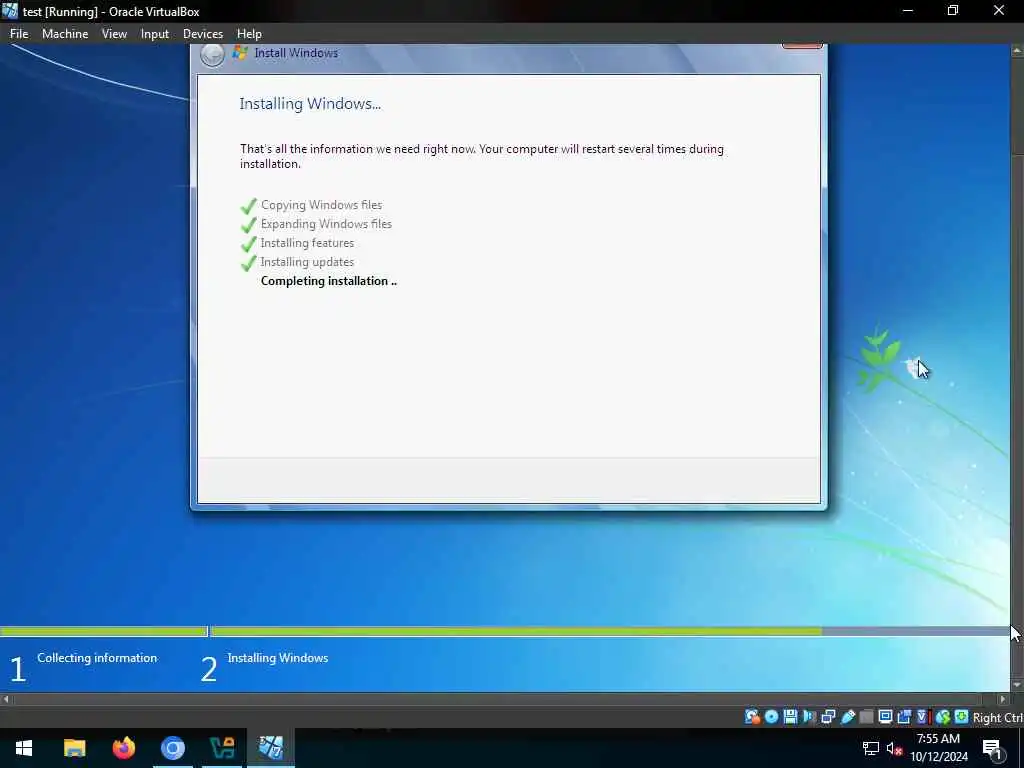Image resolution: width=1024 pixels, height=768 pixels.
Task: Open the Machine menu
Action: (x=65, y=34)
